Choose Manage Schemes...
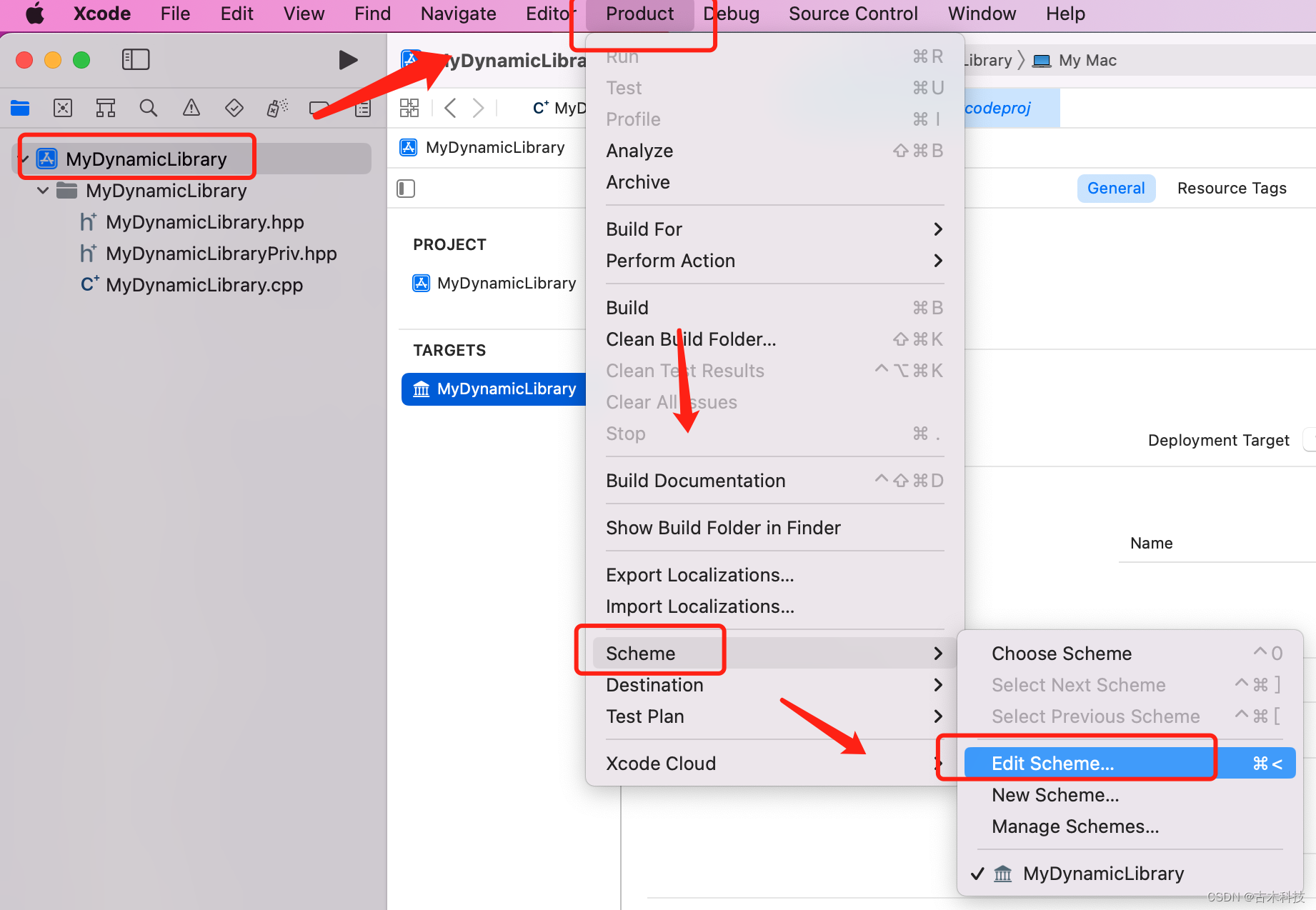This screenshot has height=910, width=1316. click(x=1130, y=826)
